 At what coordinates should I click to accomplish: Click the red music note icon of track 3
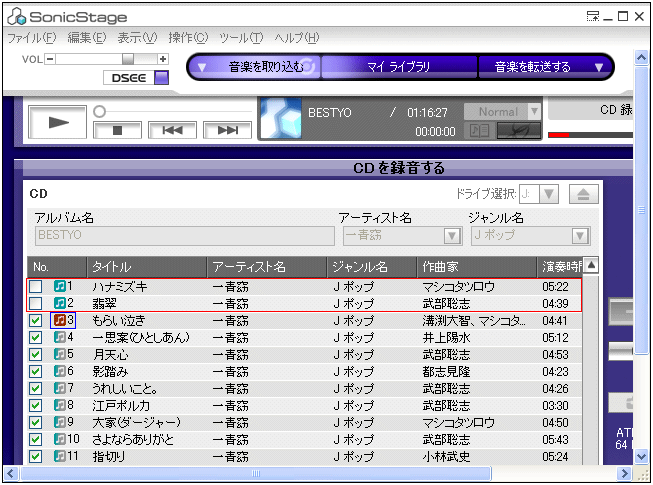(60, 320)
